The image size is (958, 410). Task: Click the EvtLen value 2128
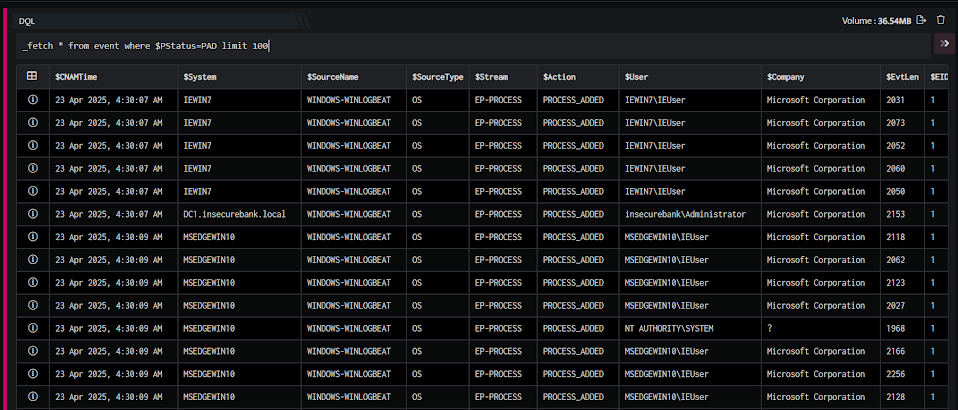click(x=895, y=397)
